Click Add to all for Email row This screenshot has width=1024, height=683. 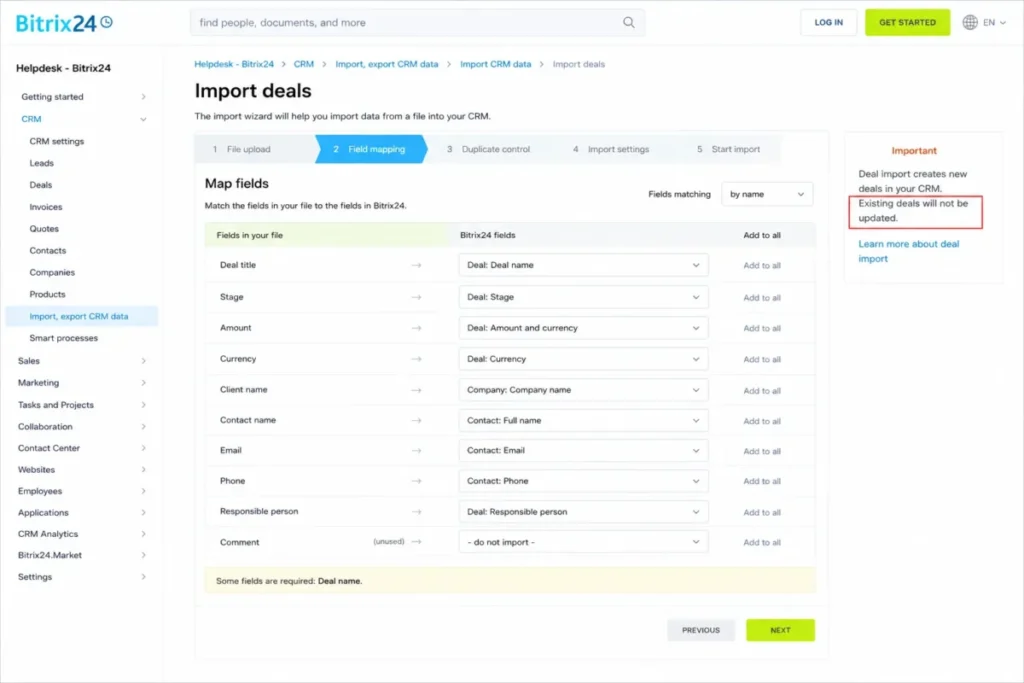coord(761,451)
